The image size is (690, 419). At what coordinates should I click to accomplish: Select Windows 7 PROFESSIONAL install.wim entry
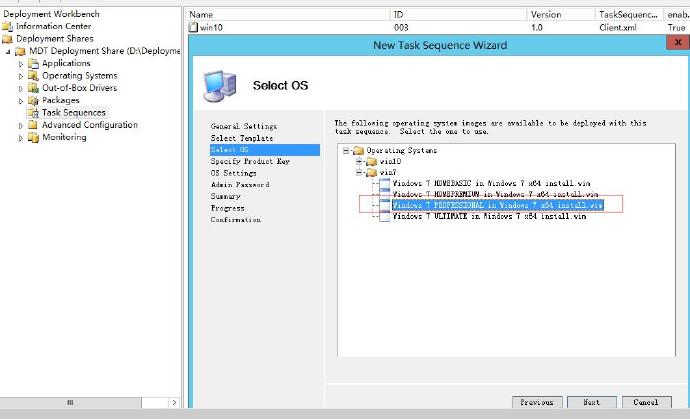tap(497, 205)
